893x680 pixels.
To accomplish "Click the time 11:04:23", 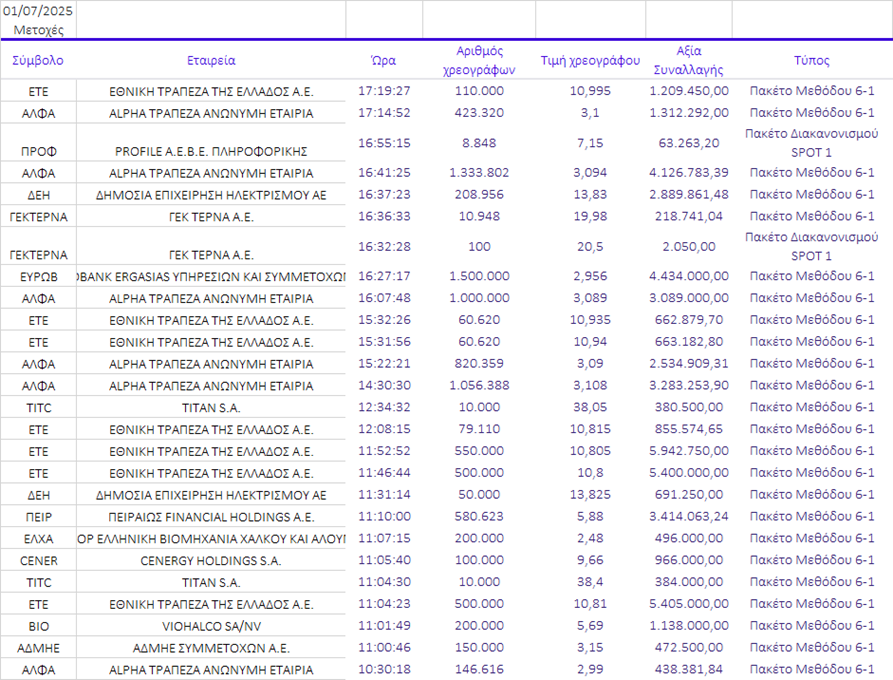I will 384,604.
